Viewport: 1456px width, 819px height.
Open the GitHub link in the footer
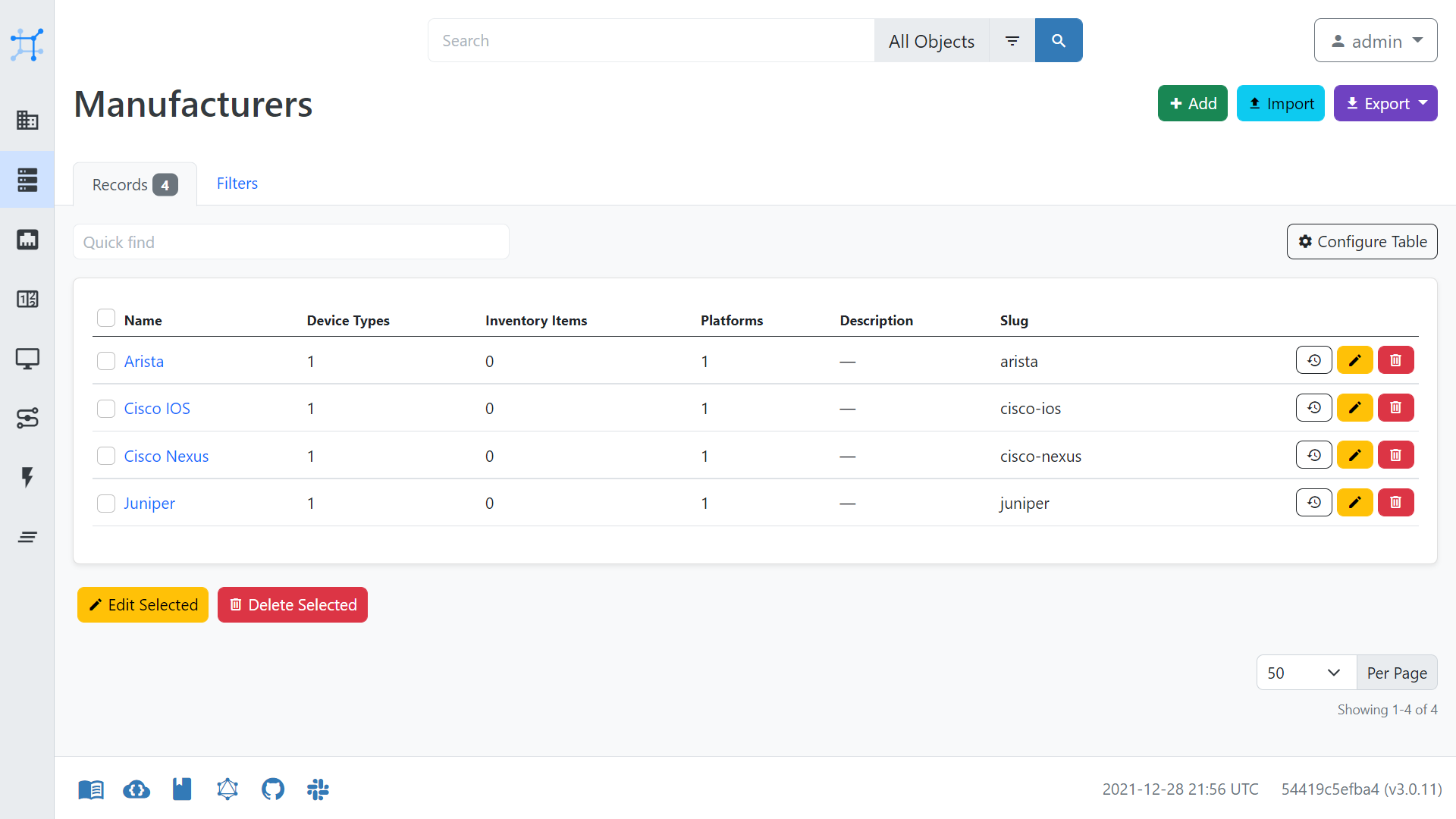pos(272,789)
